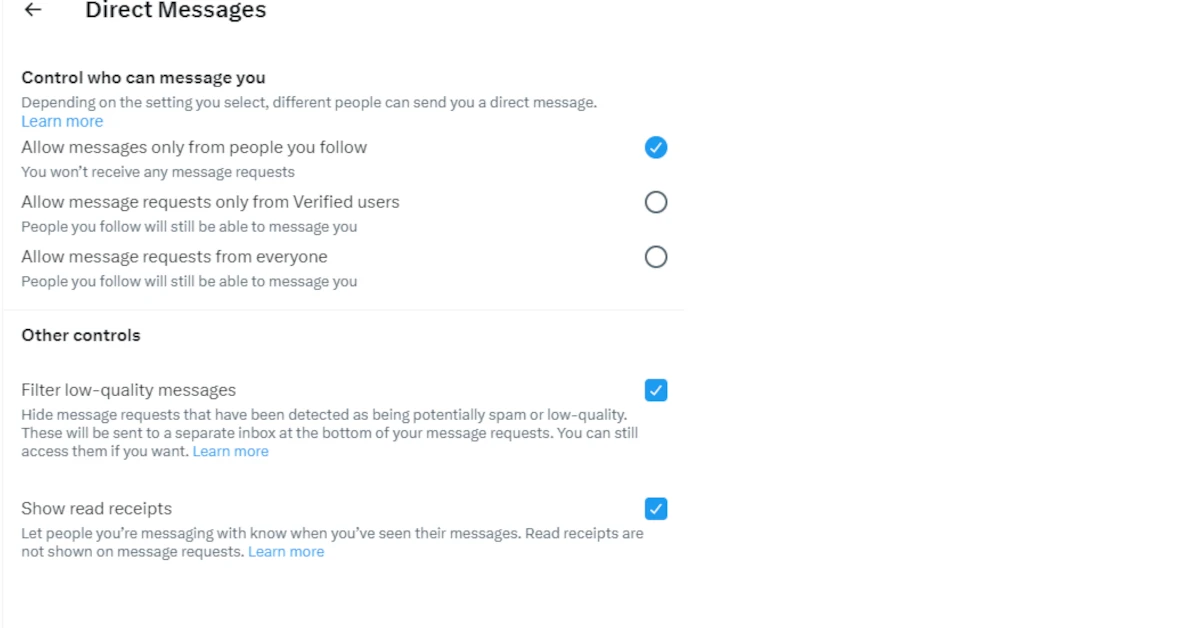
Task: Choose the 'message requests from everyone' radio button
Action: [x=655, y=257]
